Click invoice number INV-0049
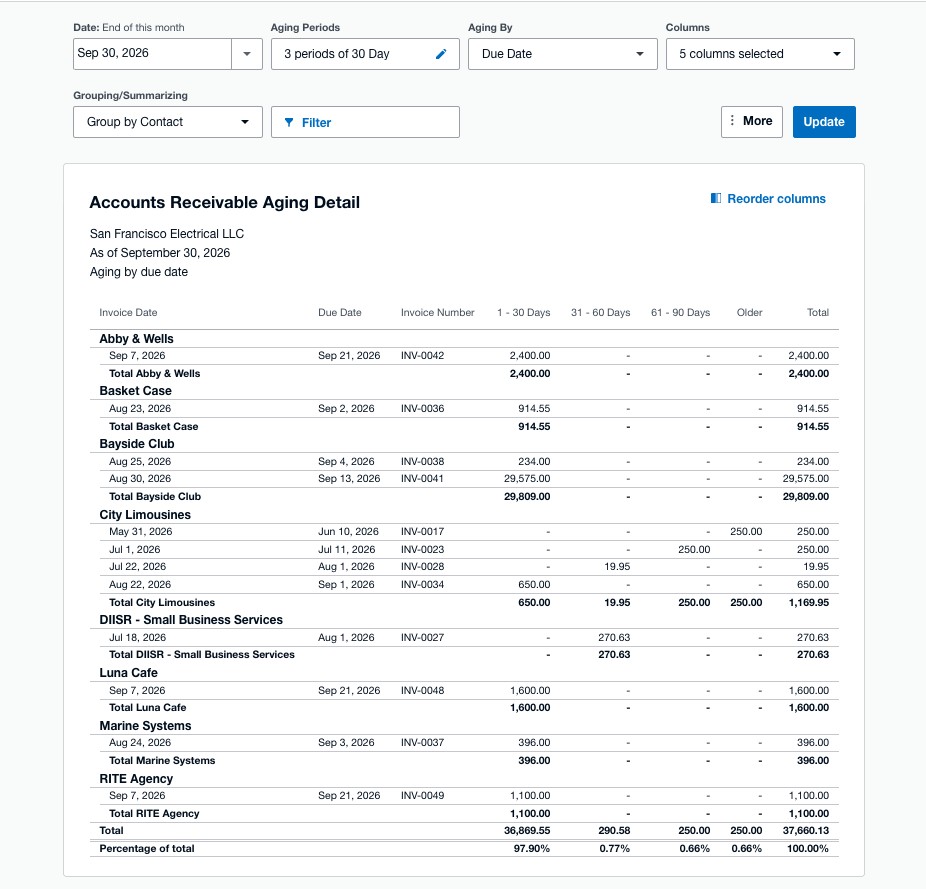926x889 pixels. [422, 796]
